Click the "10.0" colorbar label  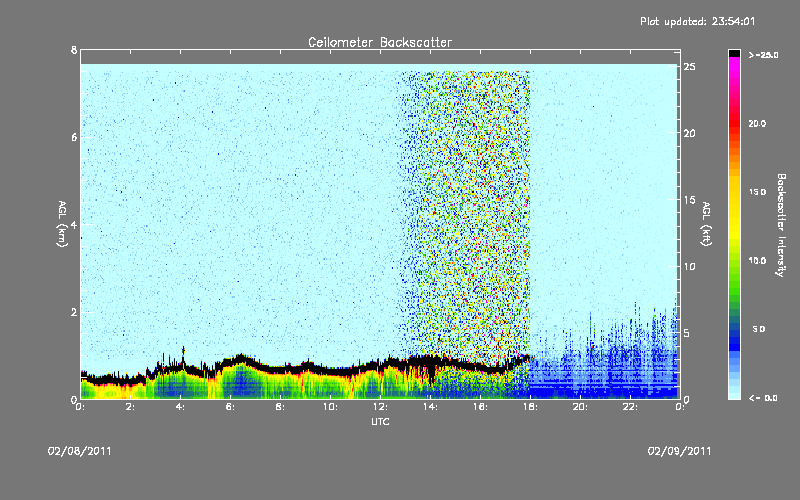coord(757,261)
